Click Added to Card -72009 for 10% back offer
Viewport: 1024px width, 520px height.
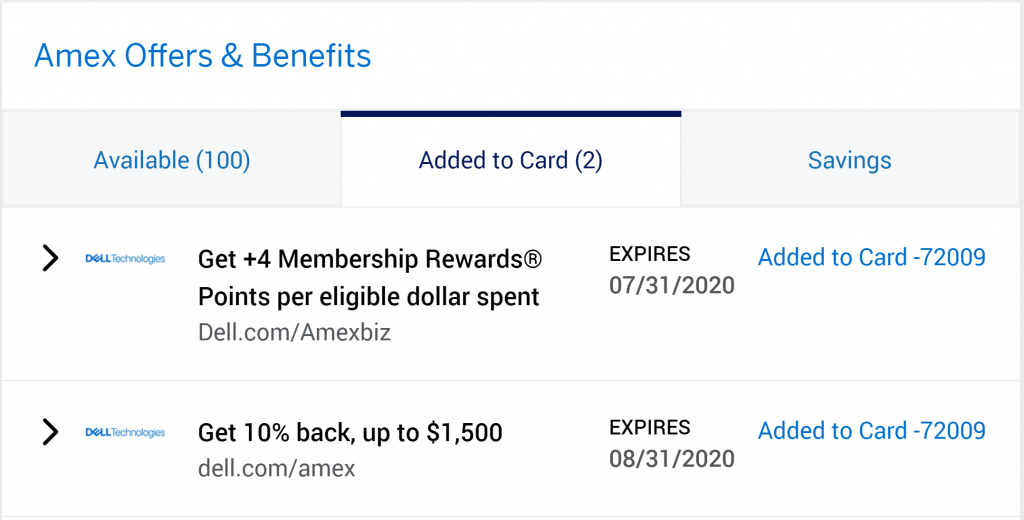click(872, 431)
